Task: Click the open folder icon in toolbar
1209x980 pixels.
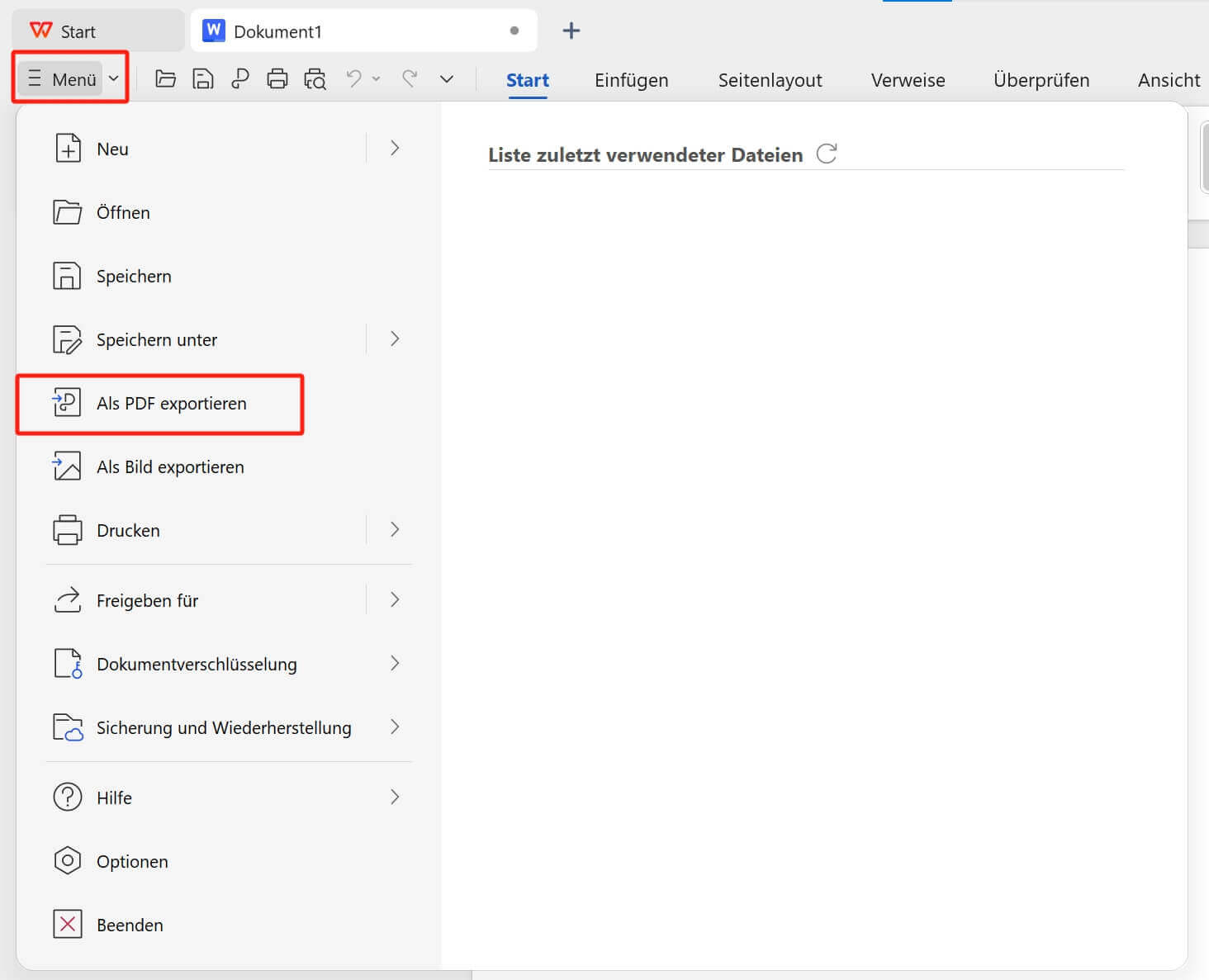Action: click(165, 79)
